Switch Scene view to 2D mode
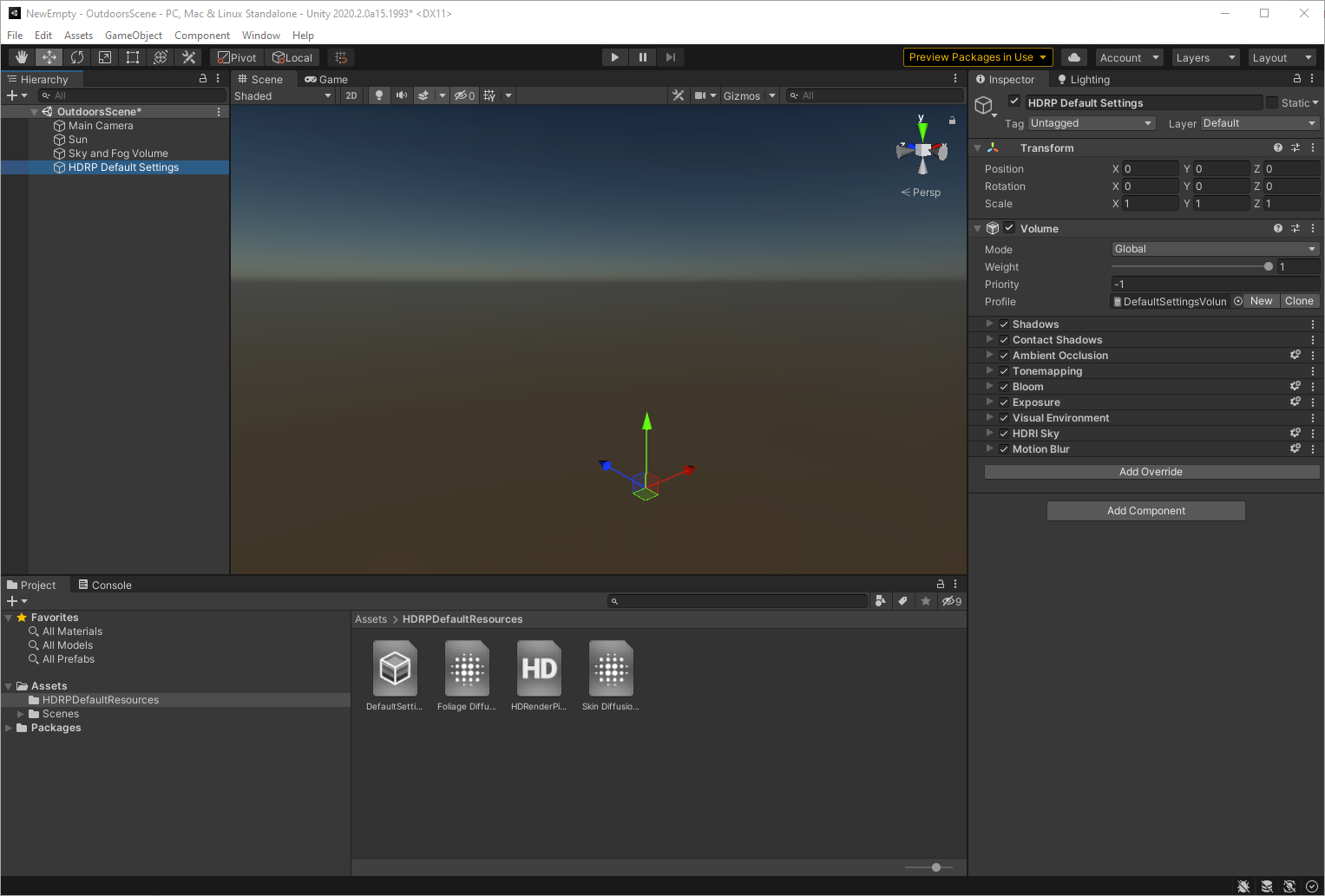The height and width of the screenshot is (896, 1325). (x=351, y=95)
